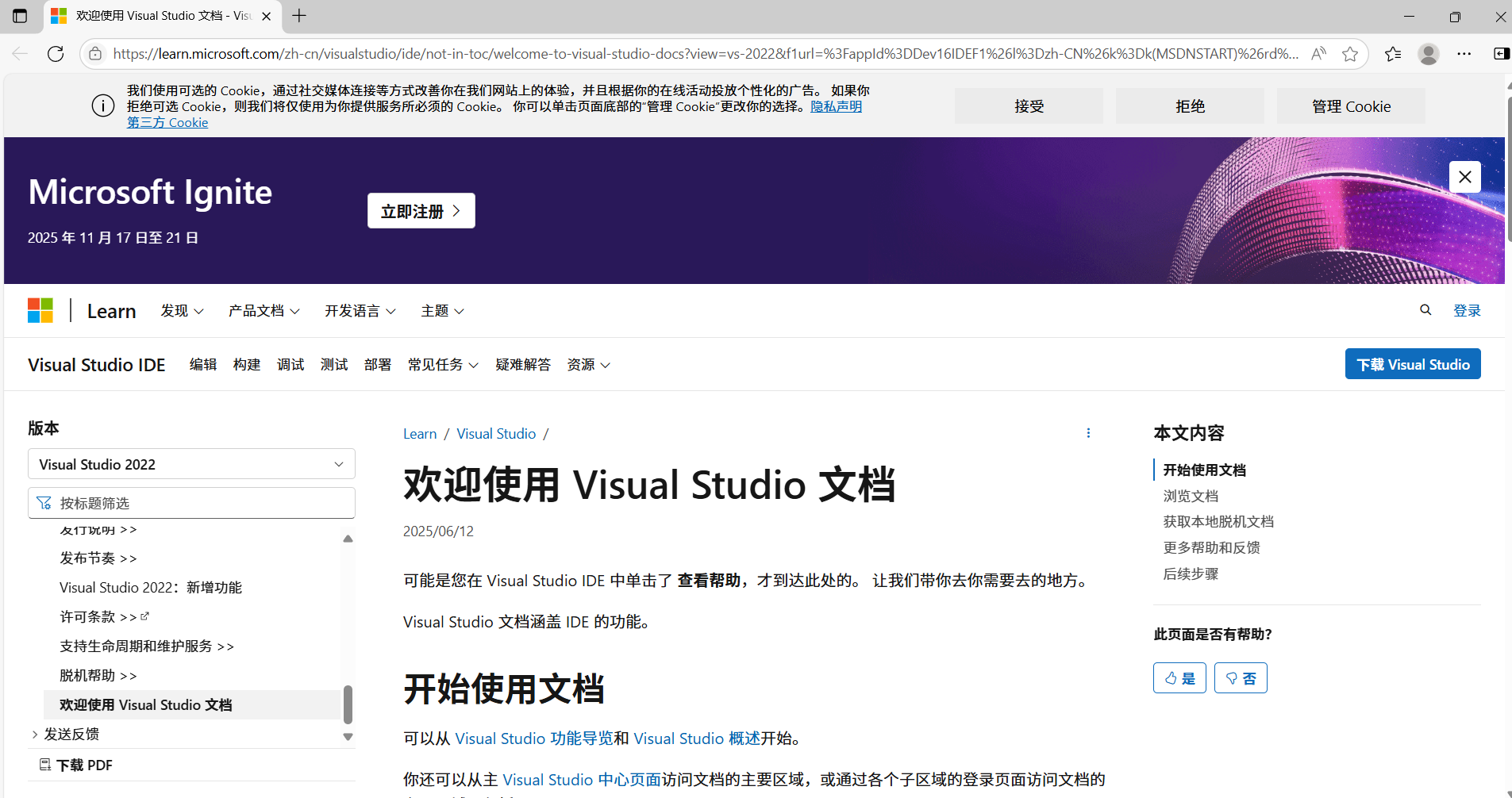Viewport: 1512px width, 798px height.
Task: Rate page helpful with 是 thumbs up
Action: 1179,678
